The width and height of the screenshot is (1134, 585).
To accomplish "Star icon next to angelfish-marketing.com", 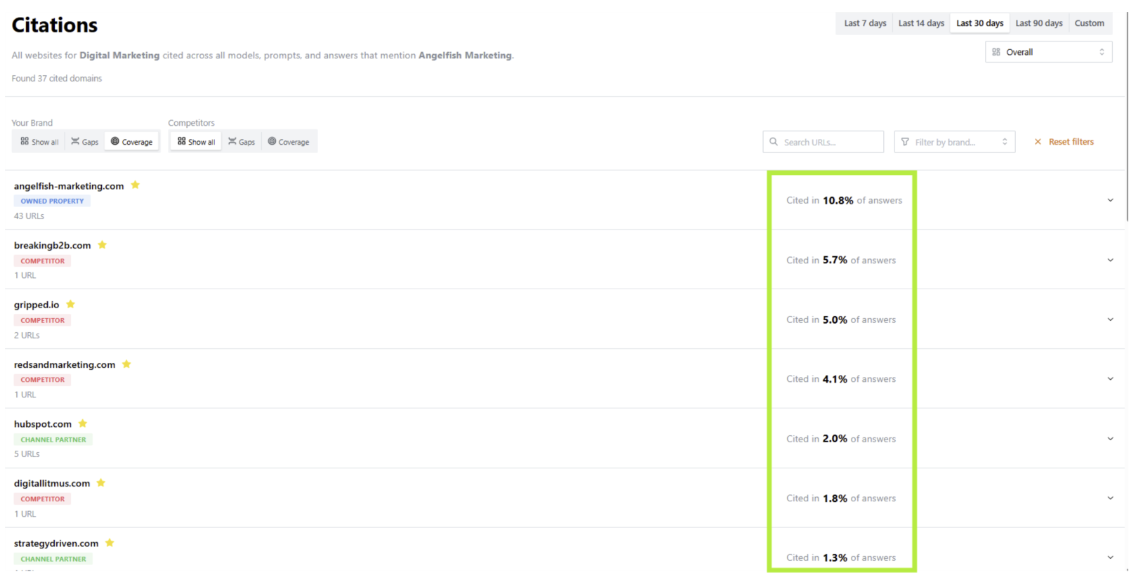I will click(x=135, y=185).
